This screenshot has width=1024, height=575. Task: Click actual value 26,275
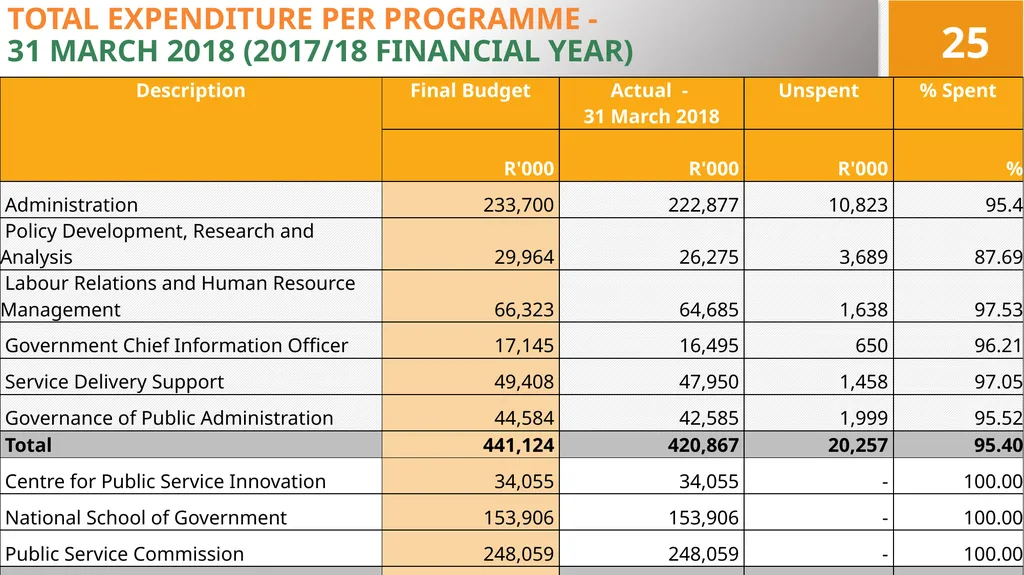(x=709, y=257)
